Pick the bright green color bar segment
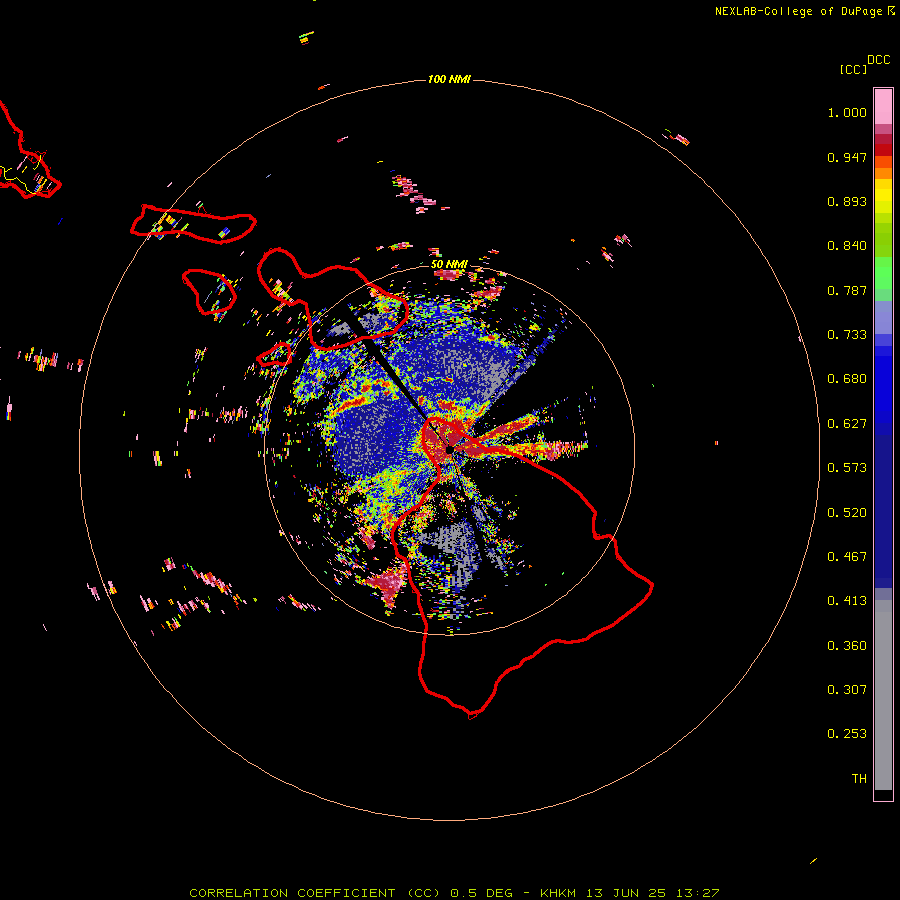Image resolution: width=900 pixels, height=900 pixels. pyautogui.click(x=883, y=273)
